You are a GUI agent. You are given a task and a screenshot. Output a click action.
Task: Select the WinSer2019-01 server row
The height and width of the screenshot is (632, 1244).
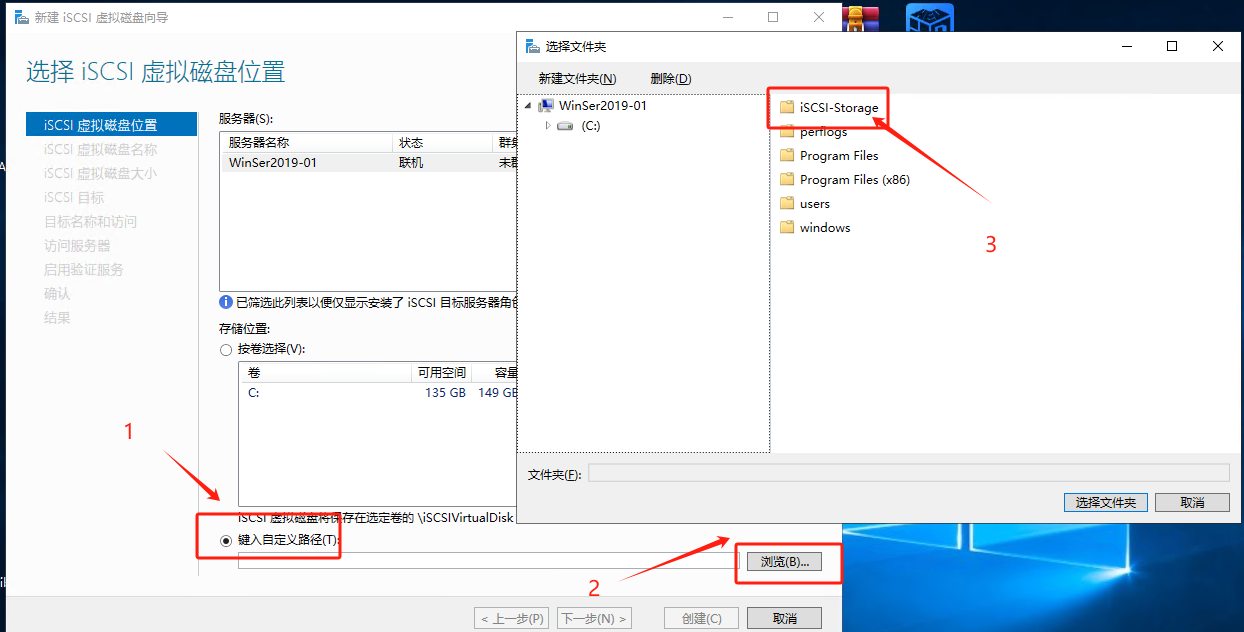coord(369,162)
